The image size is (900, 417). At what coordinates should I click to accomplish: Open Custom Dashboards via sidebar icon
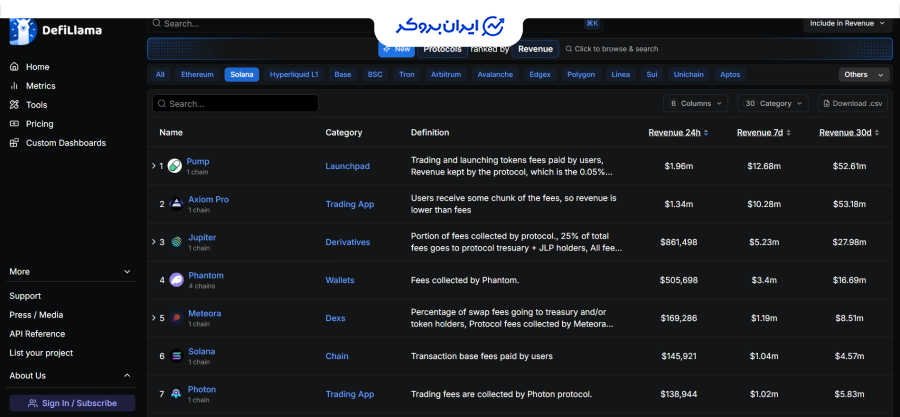tap(14, 143)
